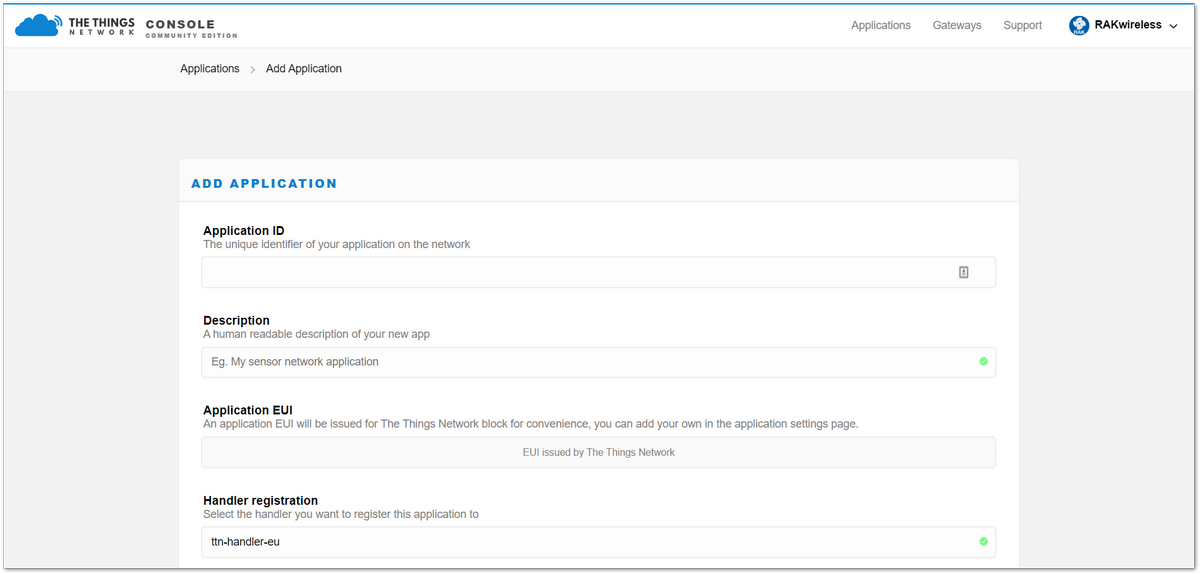The width and height of the screenshot is (1200, 574).
Task: Click the CONSOLE Community Edition title
Action: pyautogui.click(x=191, y=27)
